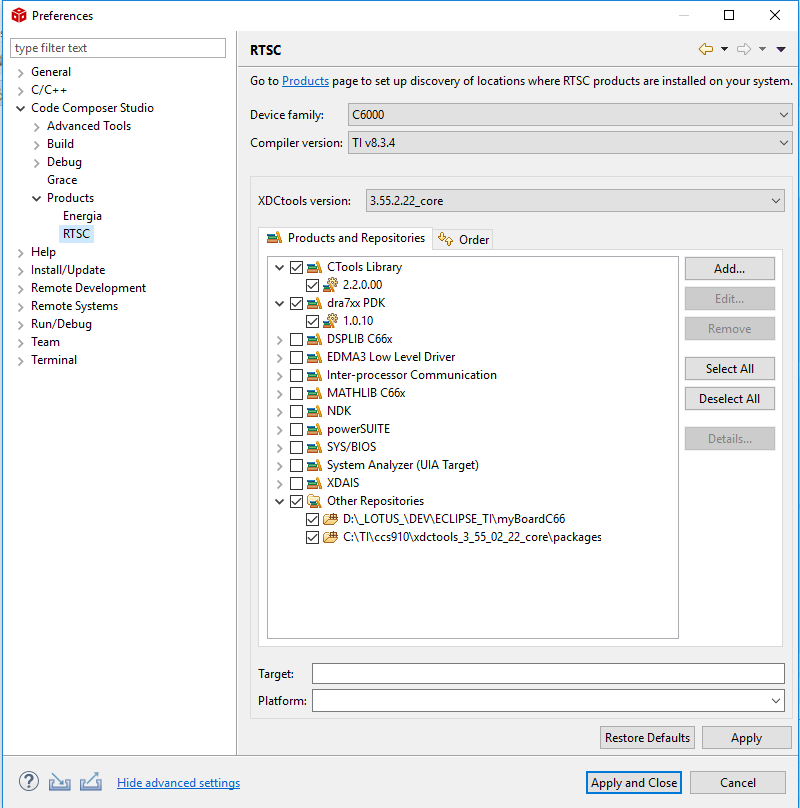Click the MATHLIB C66x product icon
The width and height of the screenshot is (800, 808).
click(314, 394)
